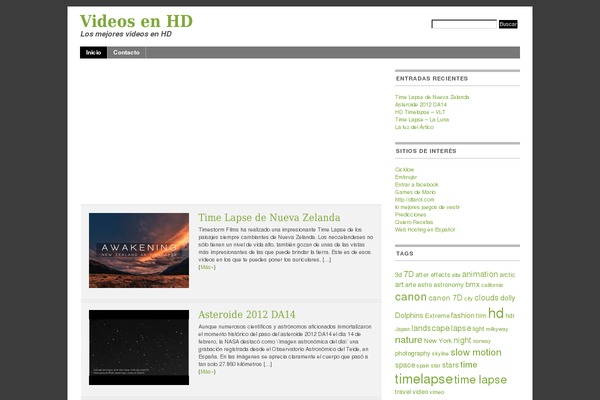
Task: Select the photography tag
Action: click(412, 353)
